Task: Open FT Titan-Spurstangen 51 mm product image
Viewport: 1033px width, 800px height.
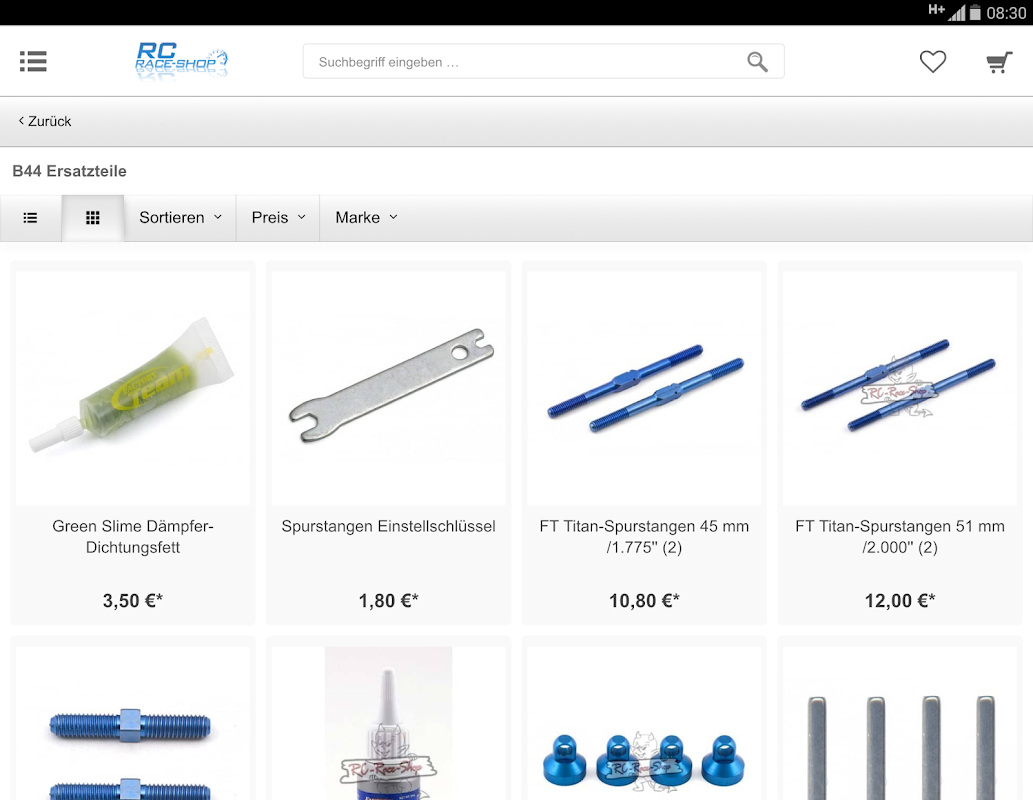Action: (900, 388)
